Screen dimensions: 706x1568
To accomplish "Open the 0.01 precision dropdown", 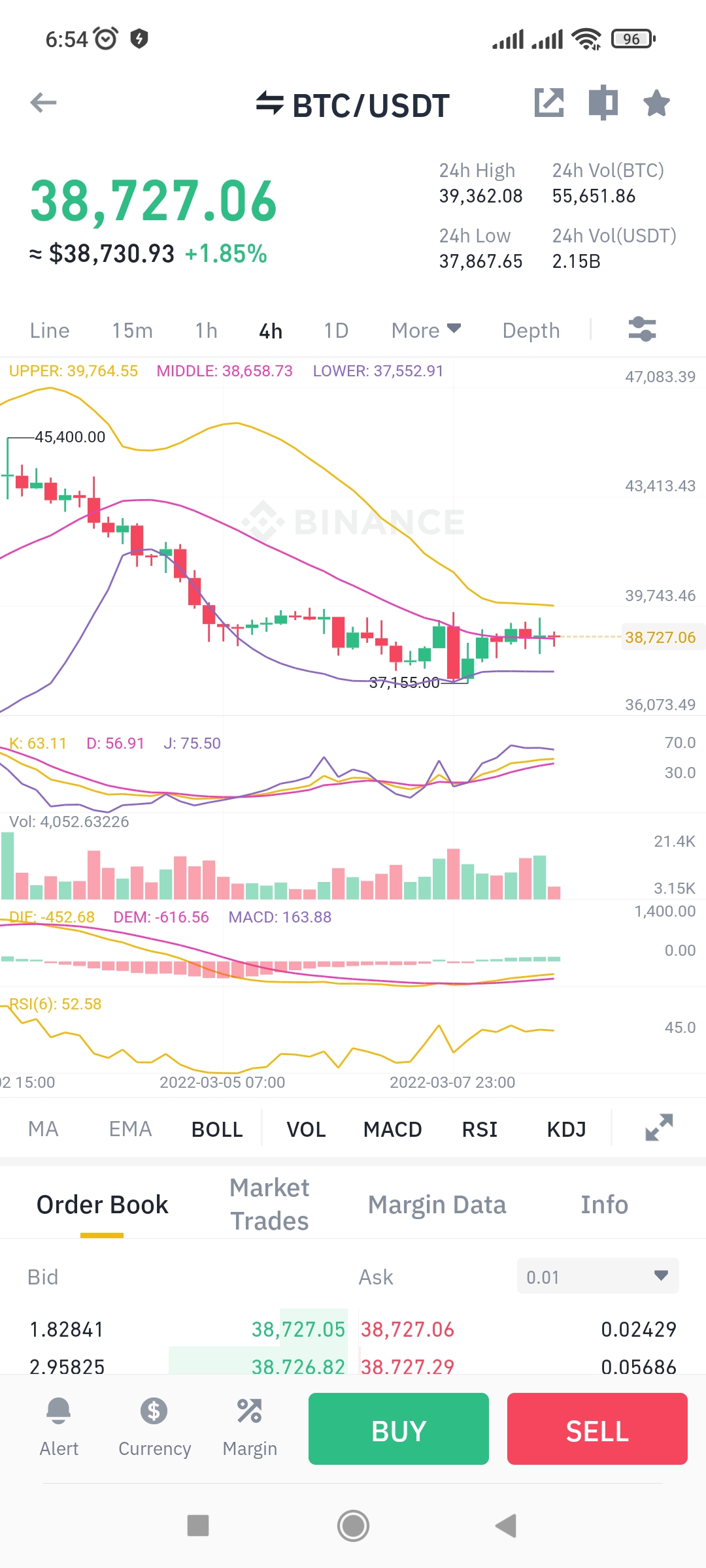I will 597,1276.
